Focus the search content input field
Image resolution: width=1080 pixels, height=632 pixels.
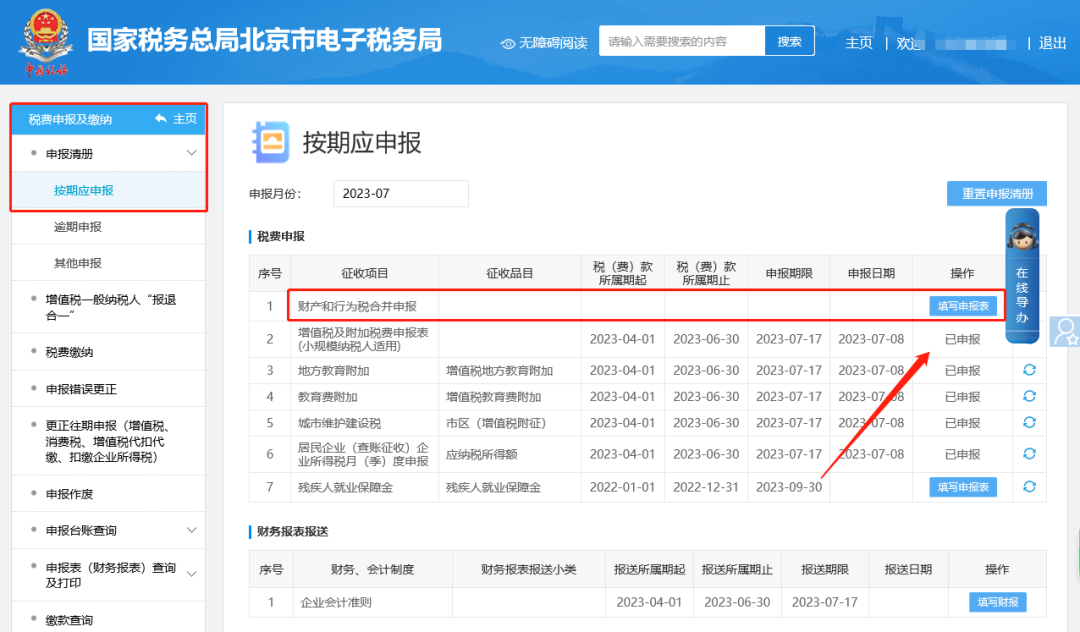point(682,41)
